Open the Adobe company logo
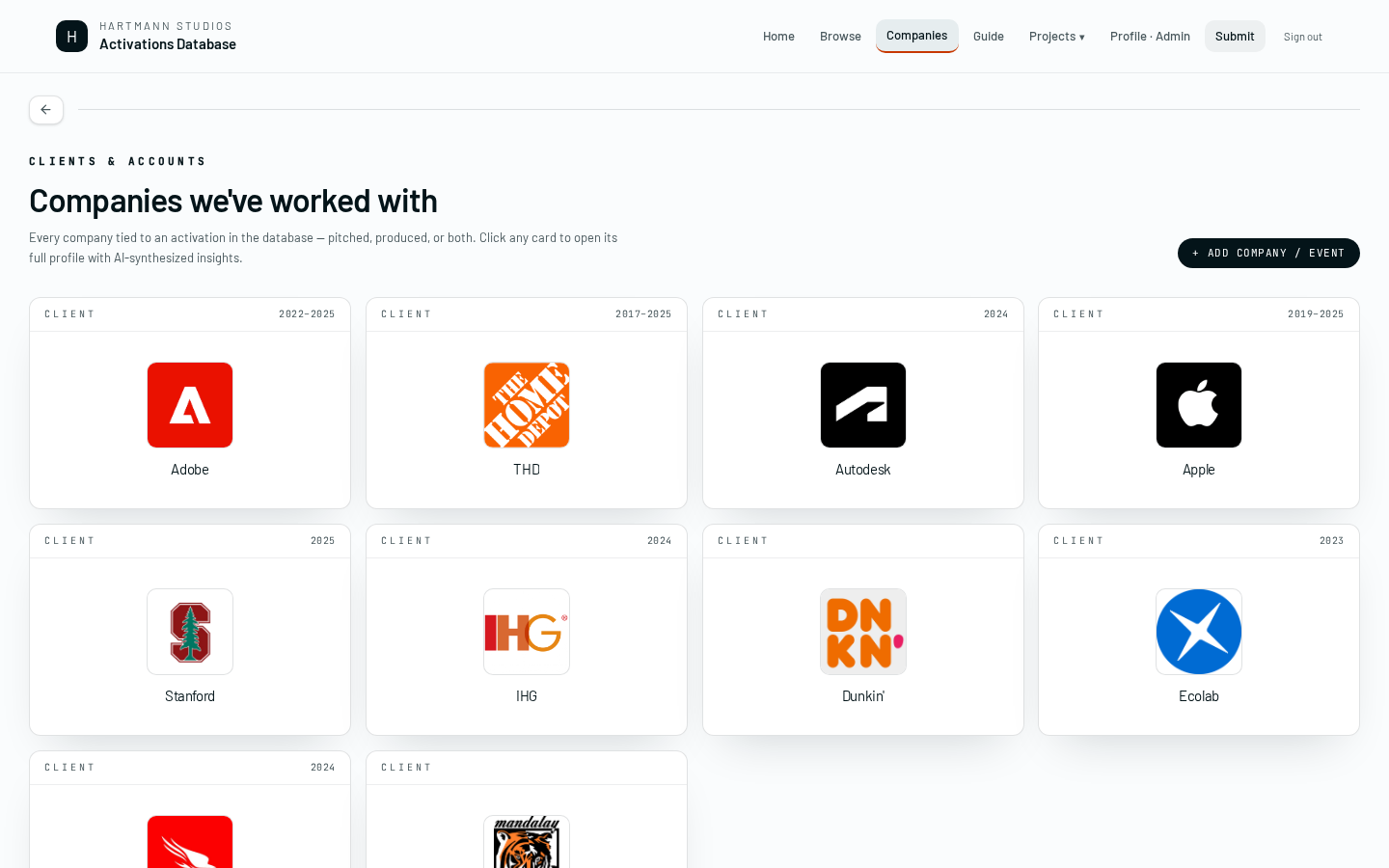 point(190,405)
